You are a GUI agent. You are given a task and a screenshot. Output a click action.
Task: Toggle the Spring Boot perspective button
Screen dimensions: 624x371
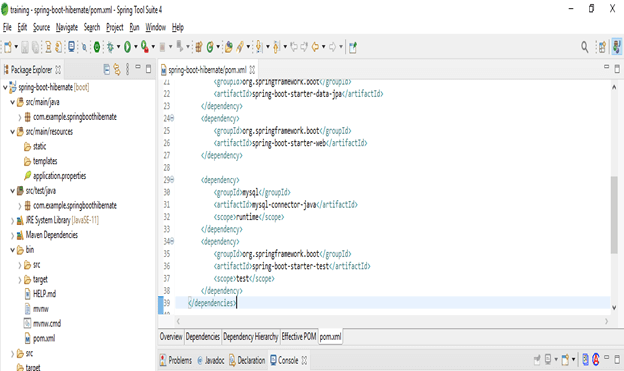pos(617,47)
